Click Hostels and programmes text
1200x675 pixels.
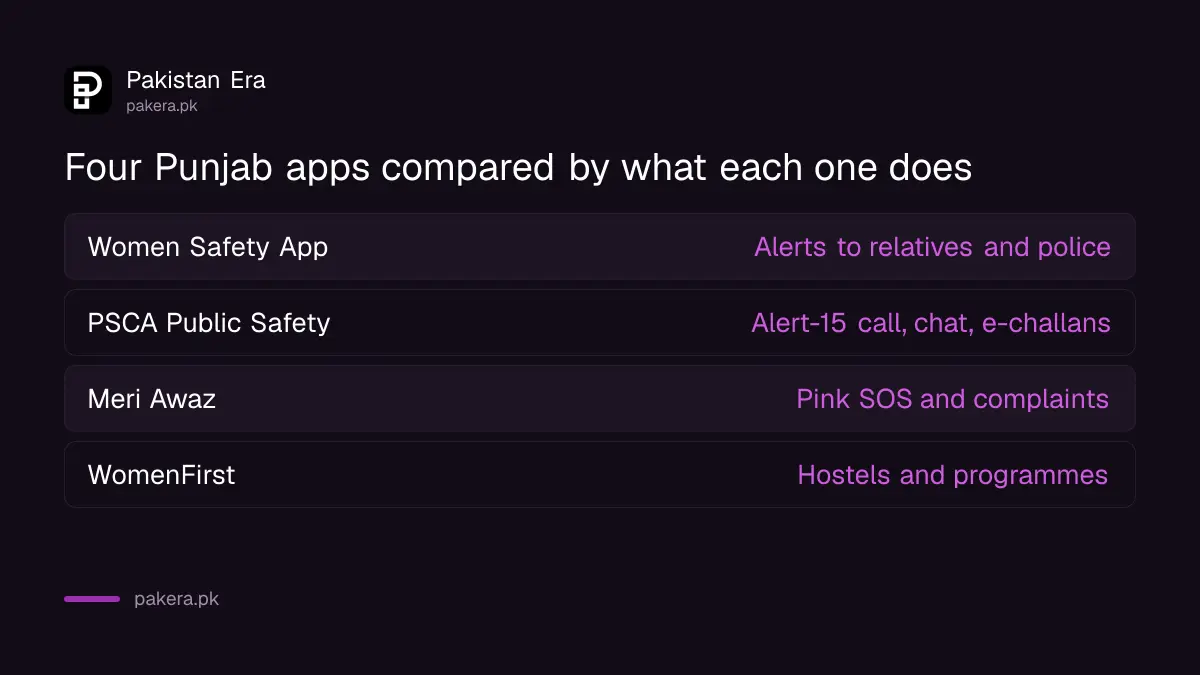click(x=952, y=475)
